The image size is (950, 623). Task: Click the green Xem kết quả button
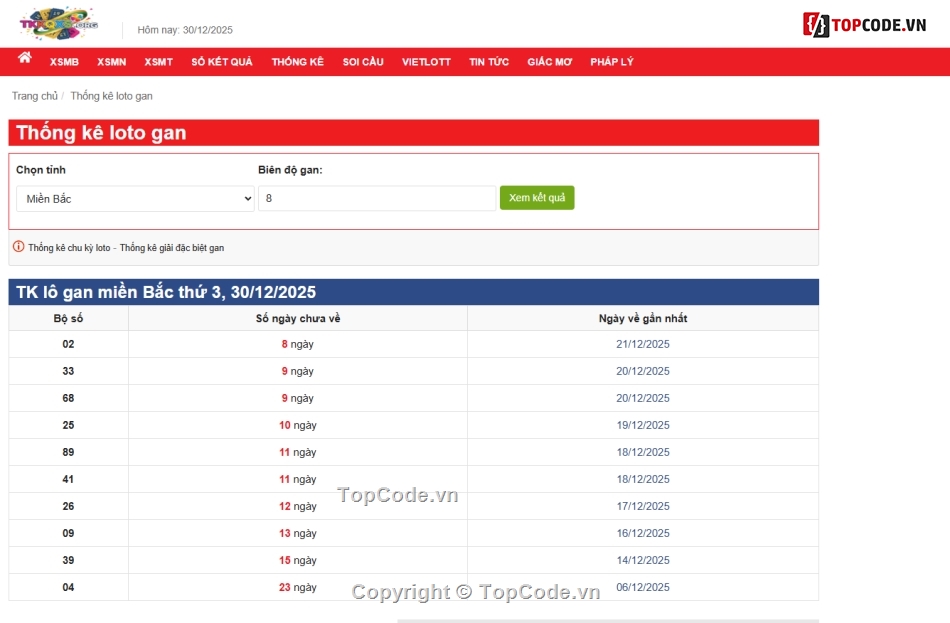point(537,198)
